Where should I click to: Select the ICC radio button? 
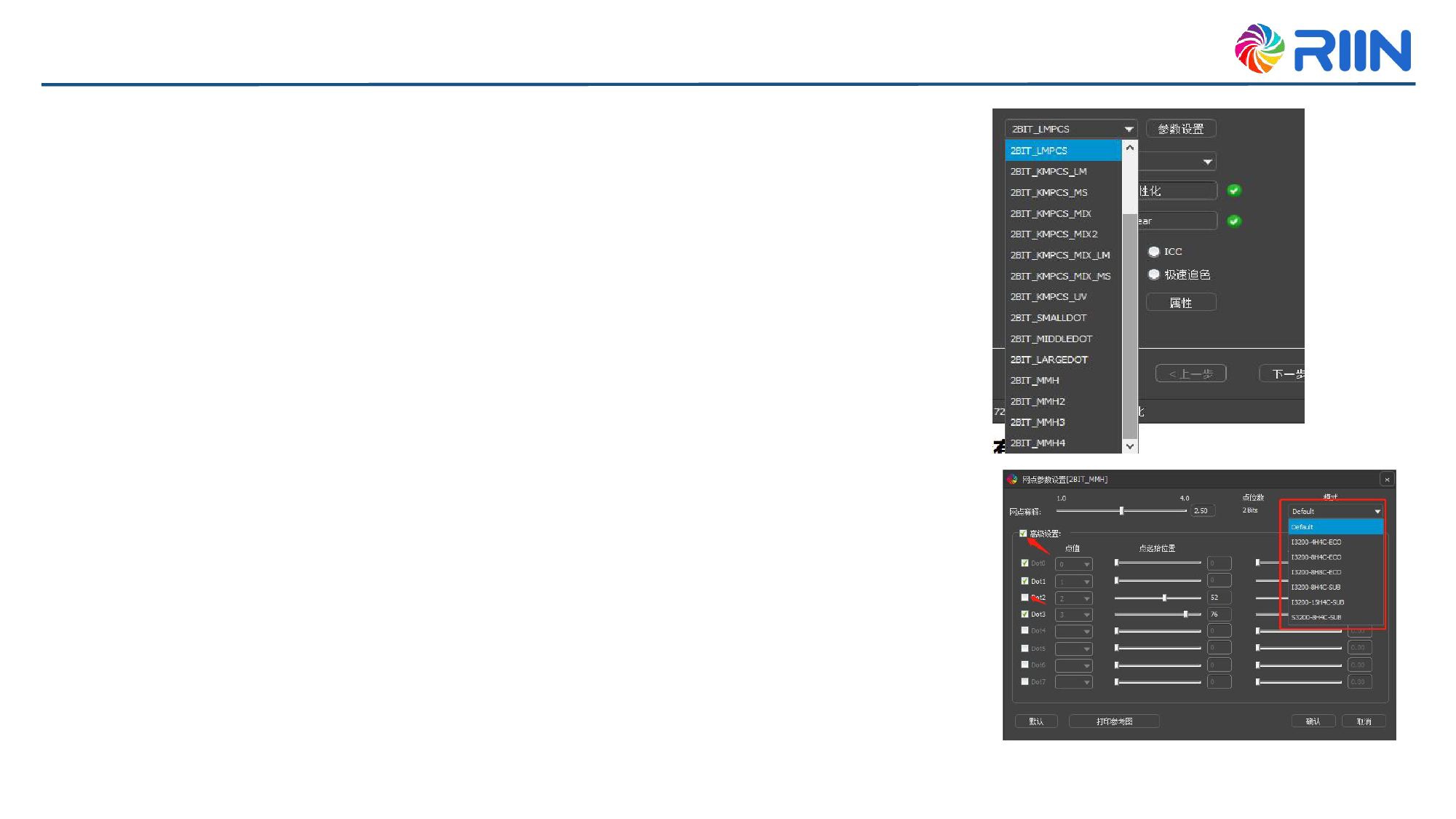[x=1153, y=252]
